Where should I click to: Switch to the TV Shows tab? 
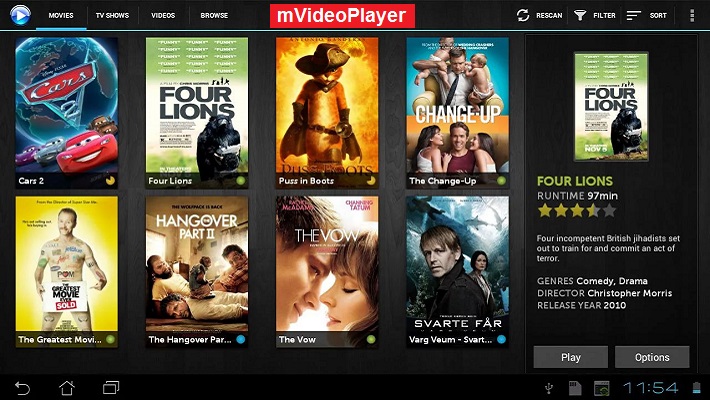click(x=112, y=15)
